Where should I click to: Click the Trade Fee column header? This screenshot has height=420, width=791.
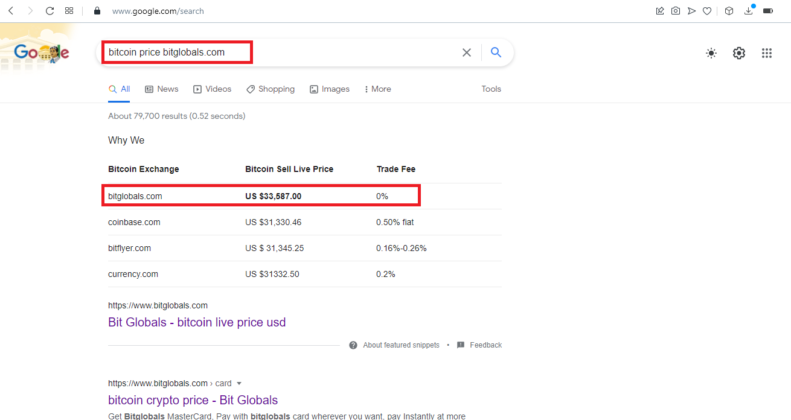coord(396,169)
